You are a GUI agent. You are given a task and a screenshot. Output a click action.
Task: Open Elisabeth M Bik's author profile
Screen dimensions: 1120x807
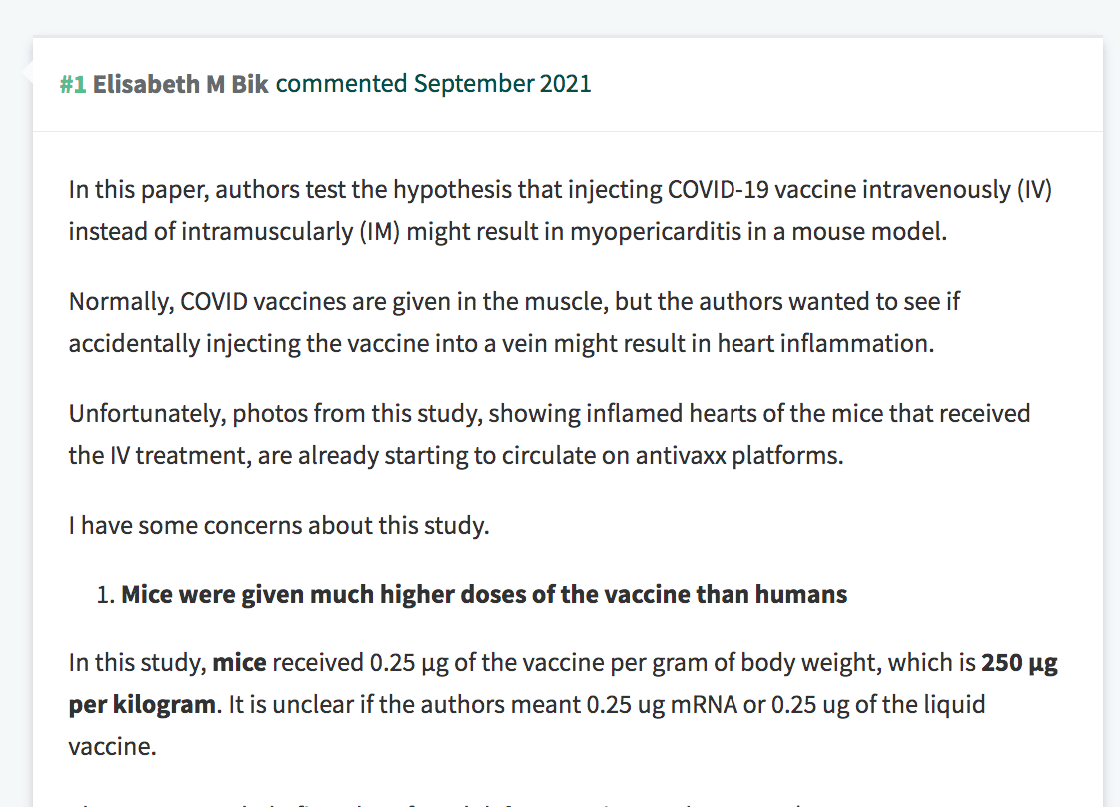[x=181, y=84]
